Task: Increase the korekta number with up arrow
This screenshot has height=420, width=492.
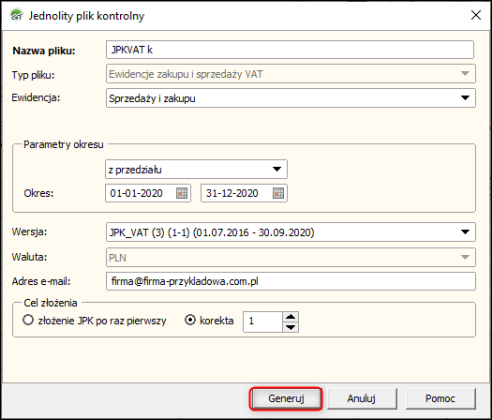Action: pyautogui.click(x=291, y=317)
